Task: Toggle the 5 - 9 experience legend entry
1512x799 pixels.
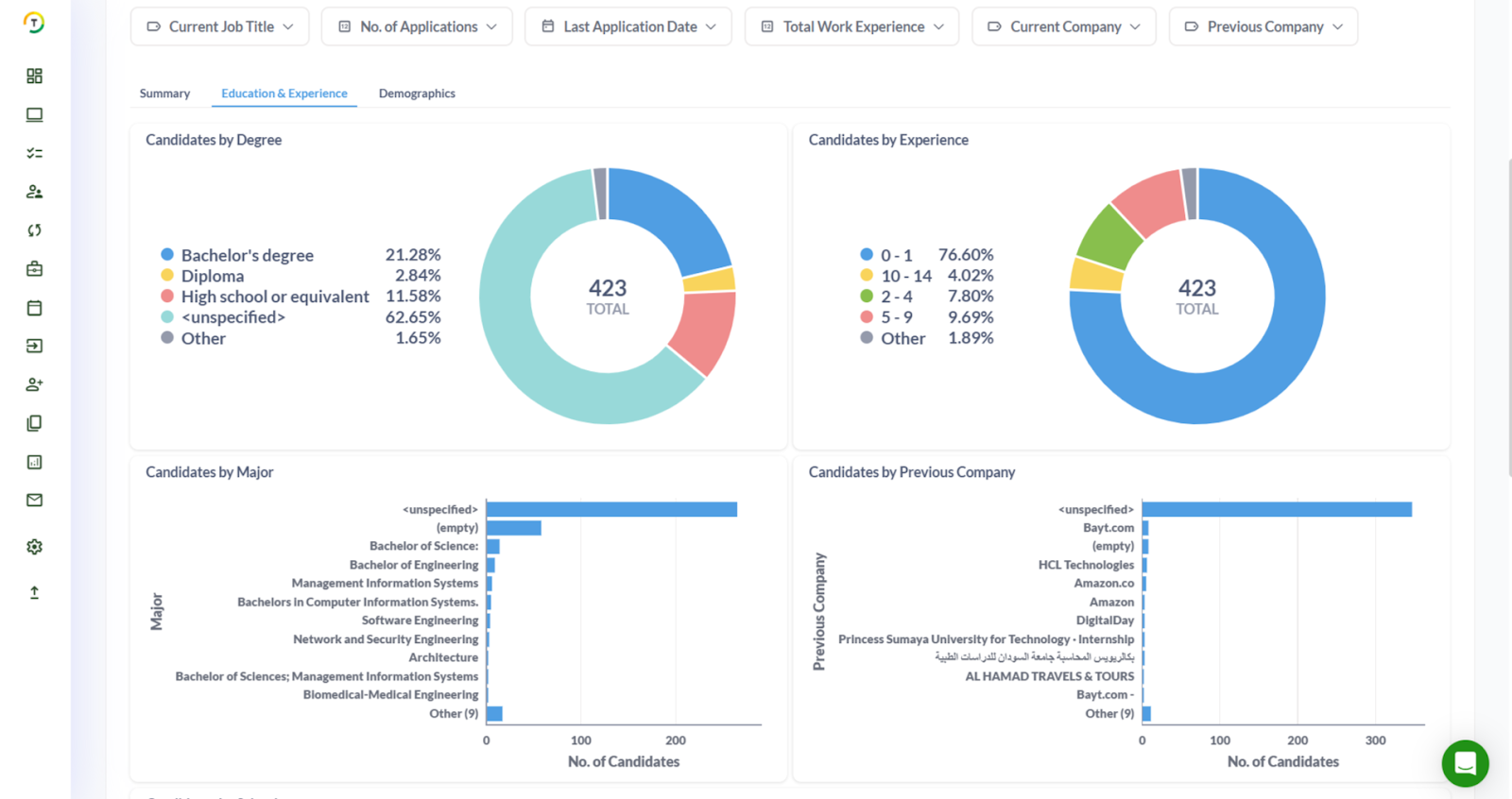Action: click(896, 317)
